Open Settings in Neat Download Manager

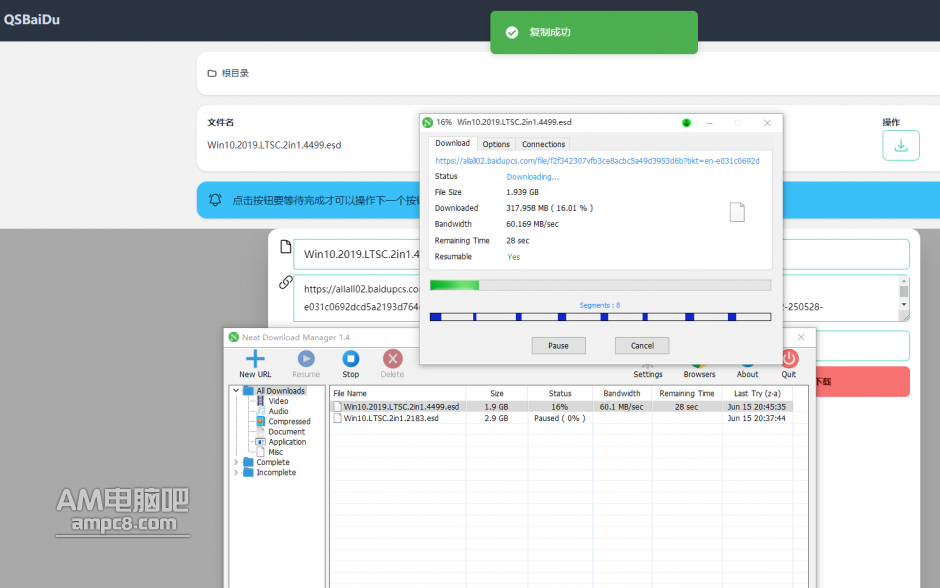click(647, 373)
